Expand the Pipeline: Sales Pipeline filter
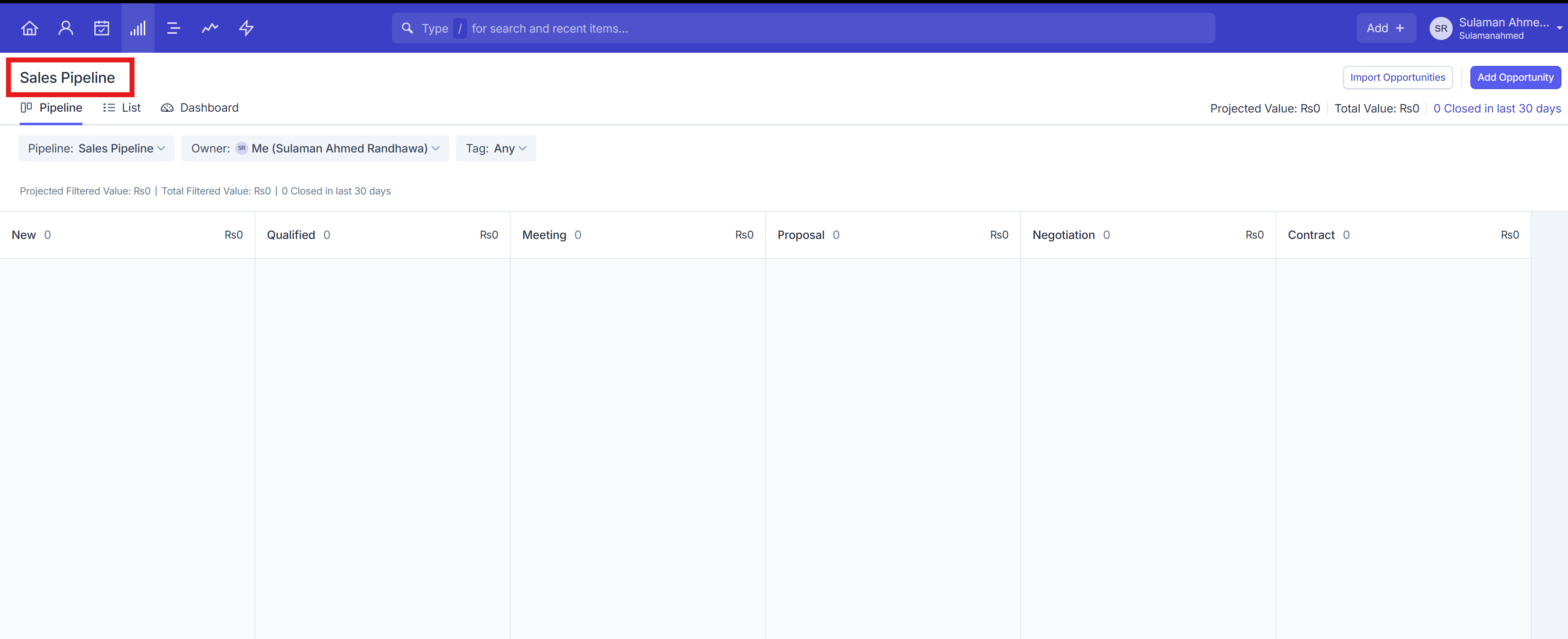This screenshot has height=639, width=1568. click(96, 148)
